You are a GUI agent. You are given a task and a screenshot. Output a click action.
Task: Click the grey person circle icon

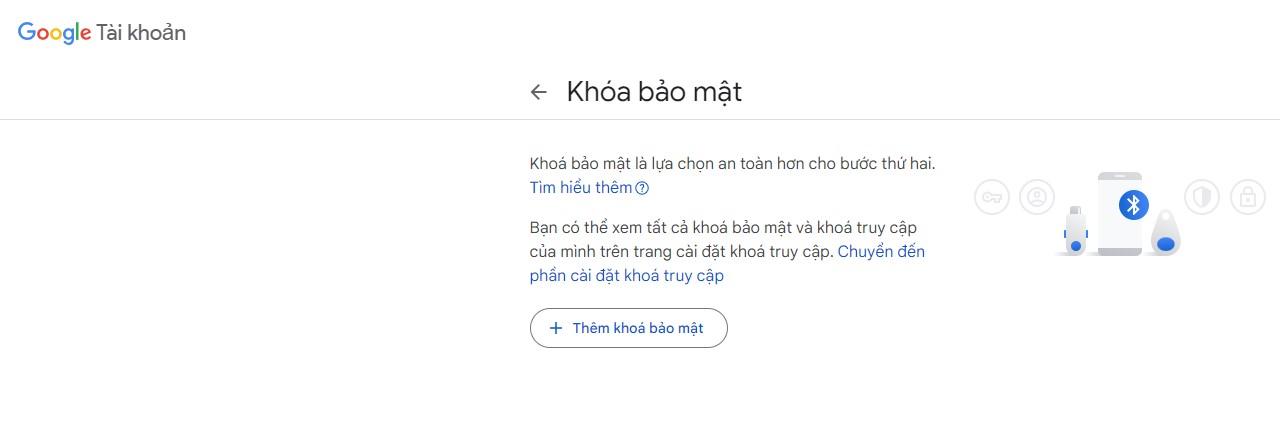point(1037,197)
